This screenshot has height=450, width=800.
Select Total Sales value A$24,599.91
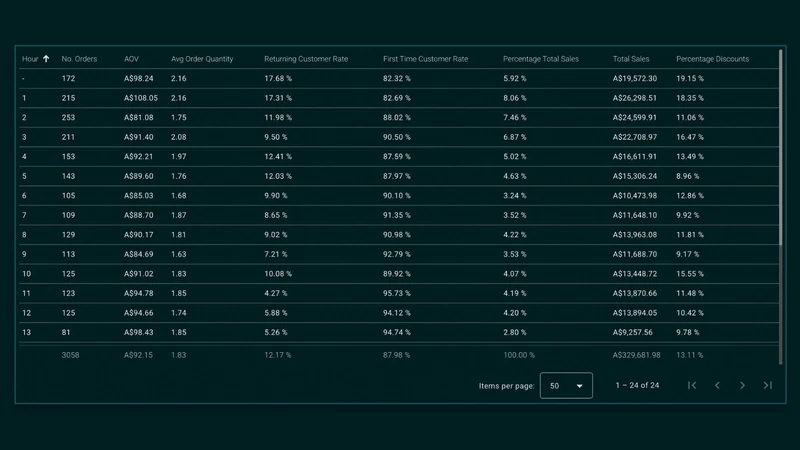pos(635,117)
